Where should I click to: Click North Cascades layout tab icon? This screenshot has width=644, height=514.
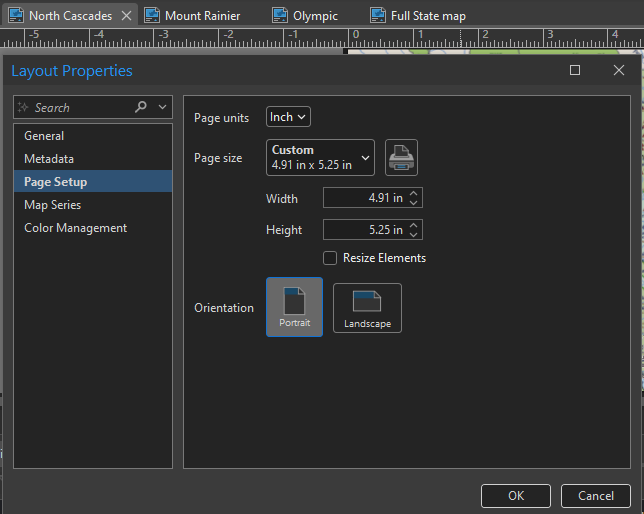pyautogui.click(x=16, y=16)
